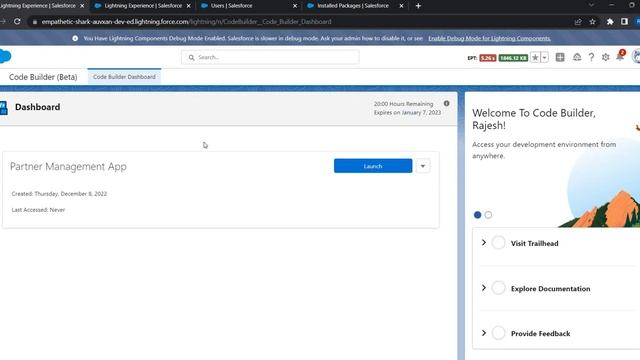Screen dimensions: 640x360
Task: Open Enable Debug Mode for Lightning Components link
Action: (x=489, y=38)
